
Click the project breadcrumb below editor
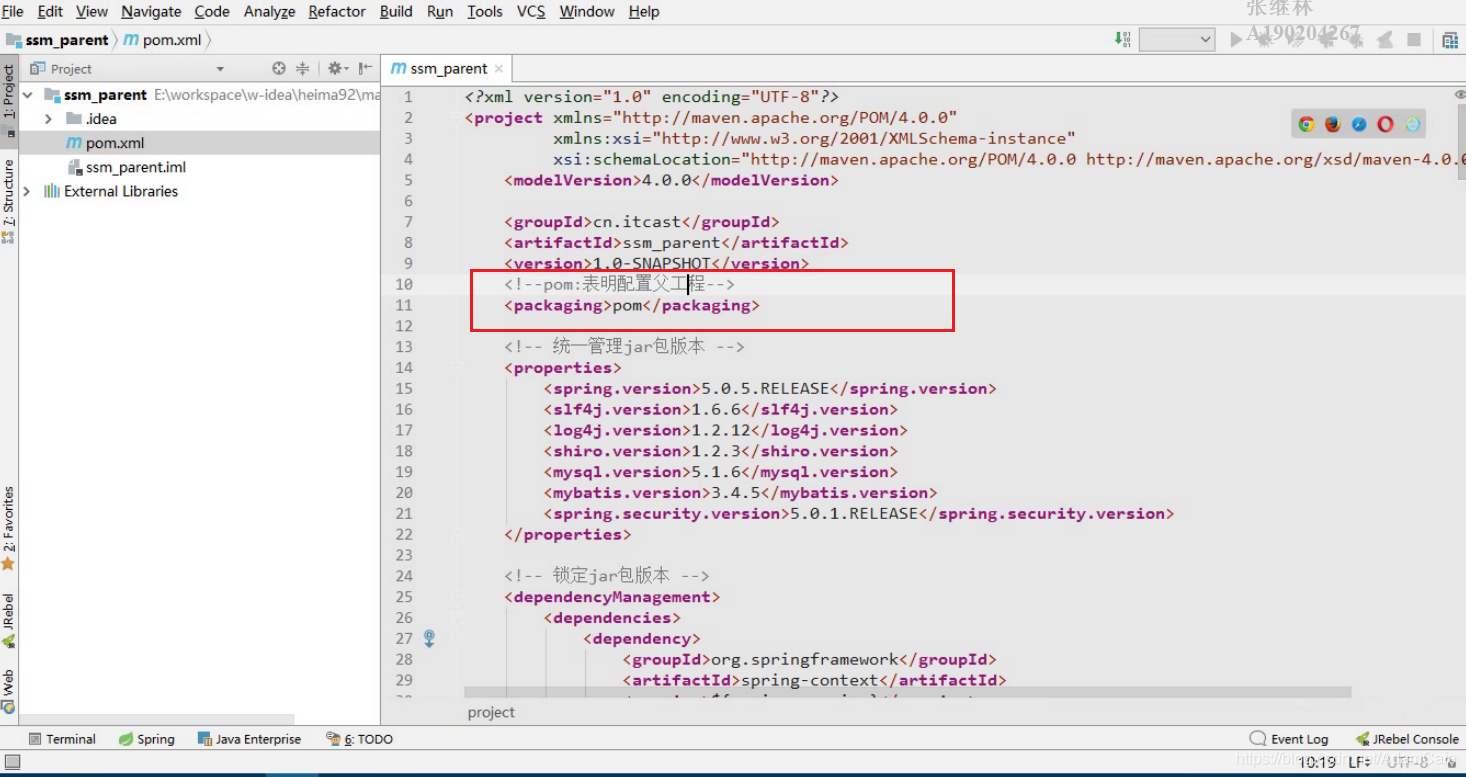coord(491,712)
